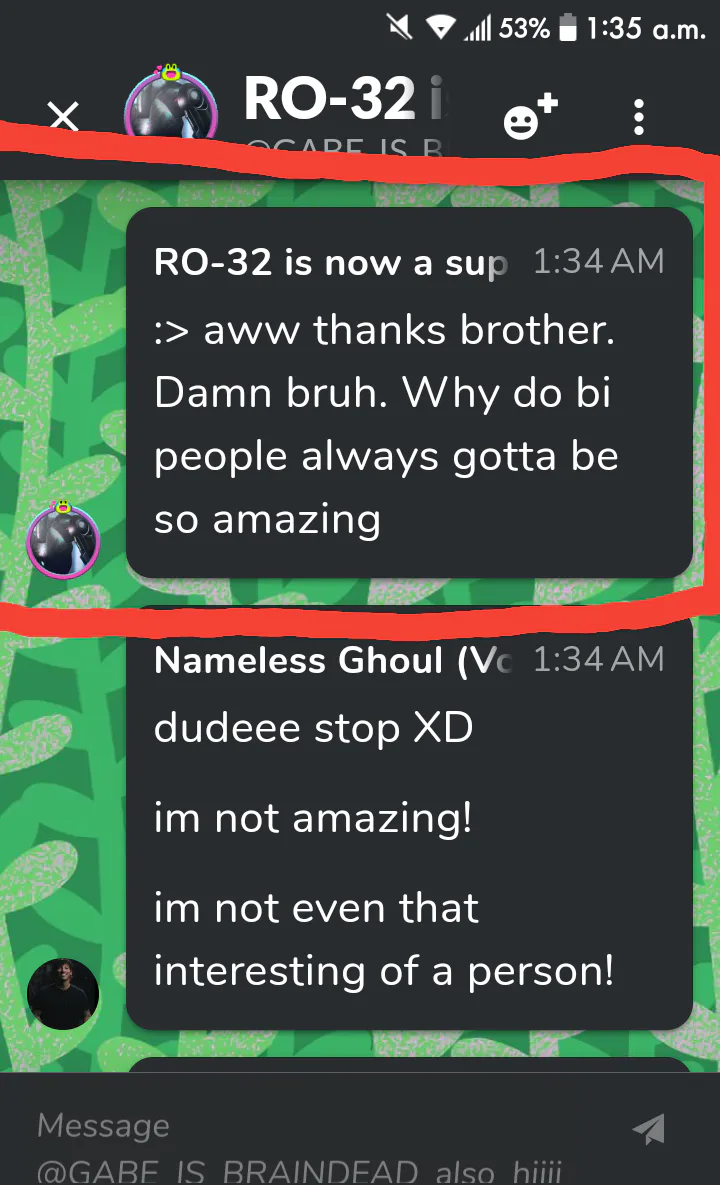Tap the cellular signal bars icon
720x1185 pixels.
[x=477, y=29]
